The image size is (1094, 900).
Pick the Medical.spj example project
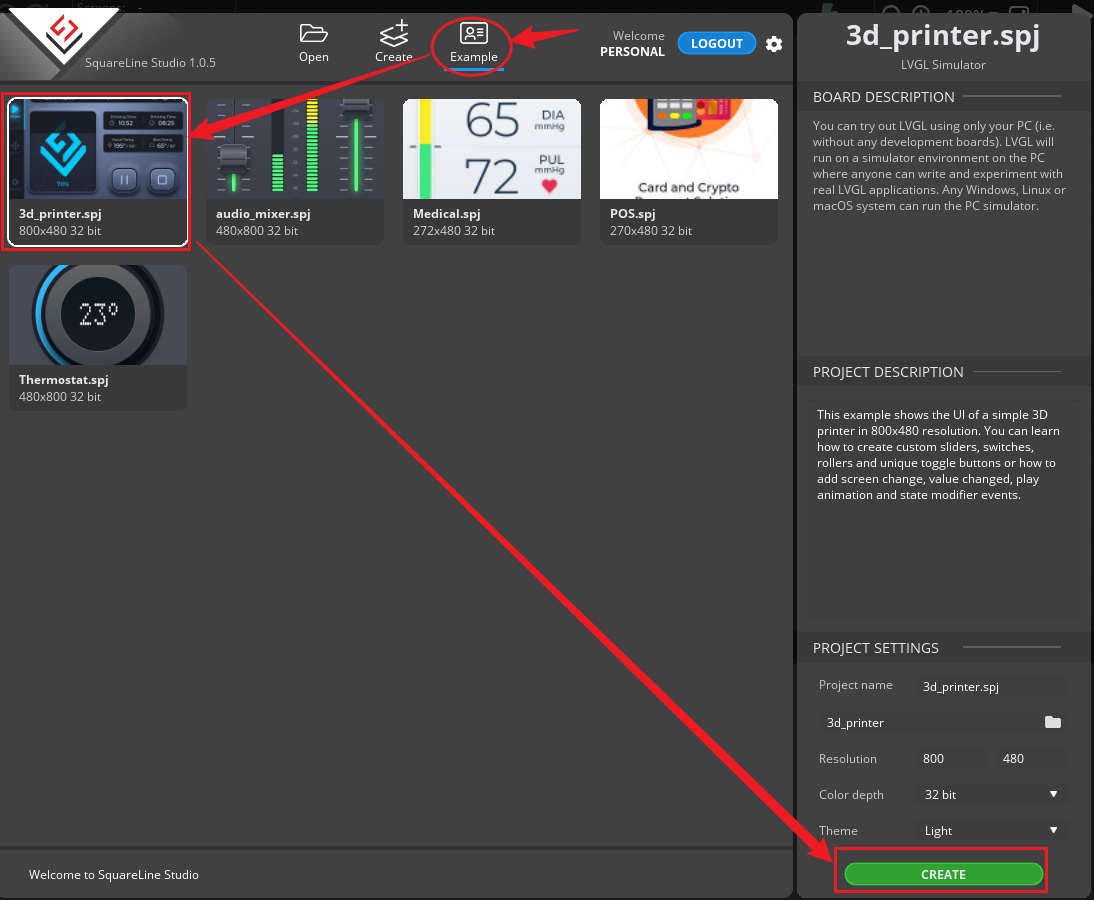tap(491, 150)
